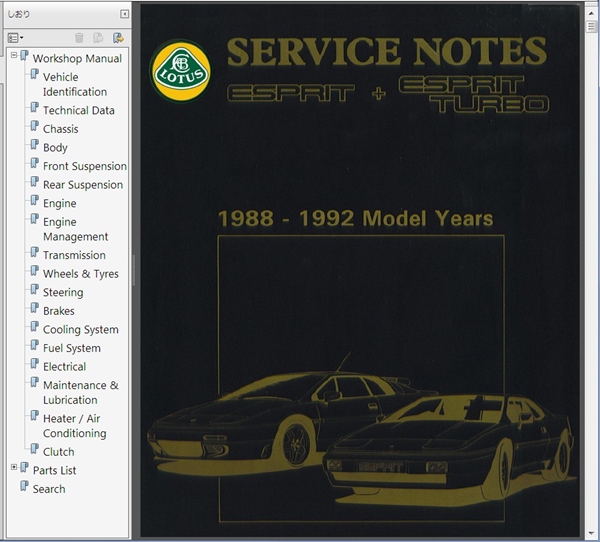Click the bookmark icon beside Steering
This screenshot has height=542, width=600.
(34, 289)
